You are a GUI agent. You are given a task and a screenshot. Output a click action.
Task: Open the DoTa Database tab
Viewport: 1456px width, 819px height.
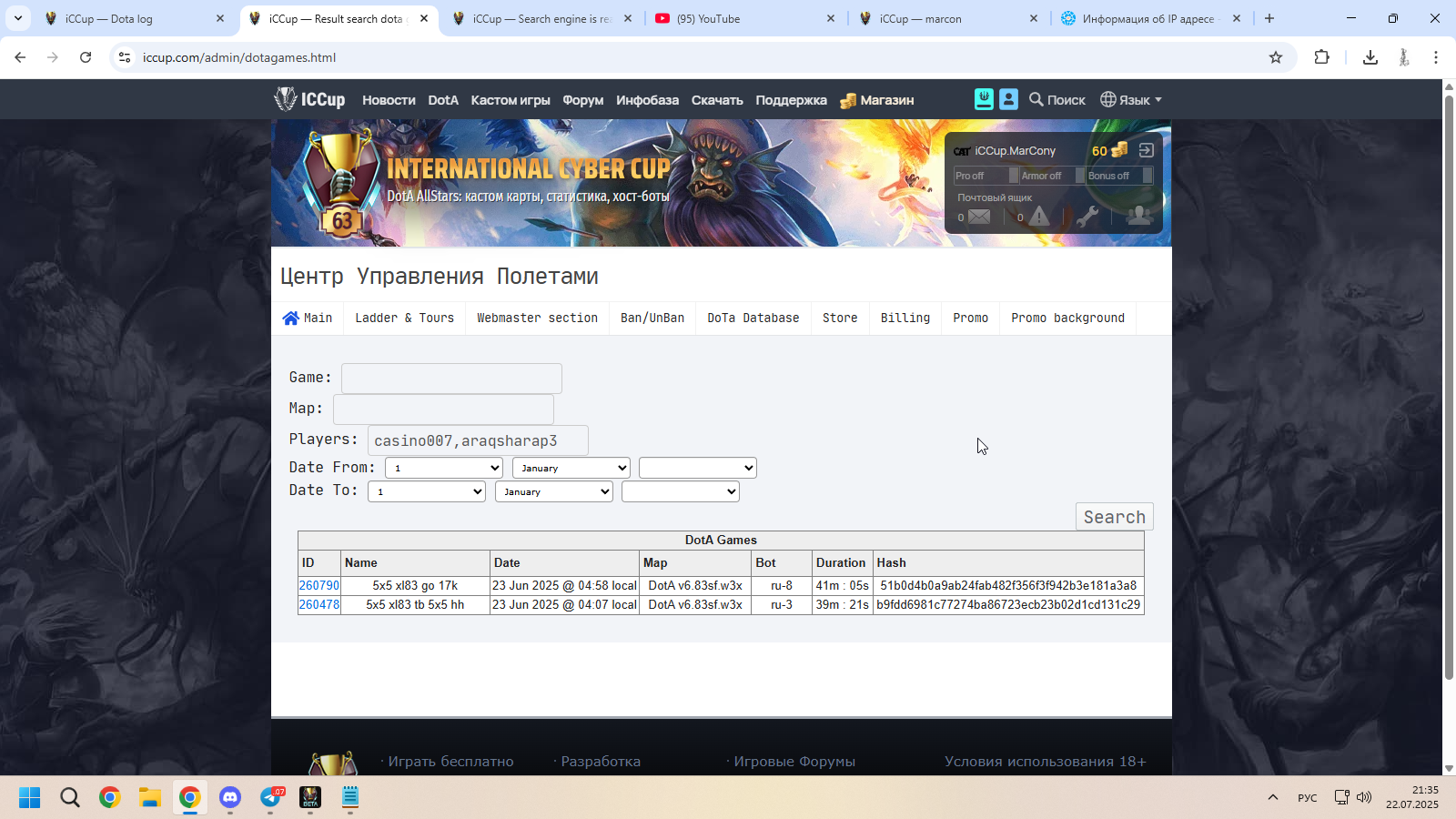click(753, 318)
